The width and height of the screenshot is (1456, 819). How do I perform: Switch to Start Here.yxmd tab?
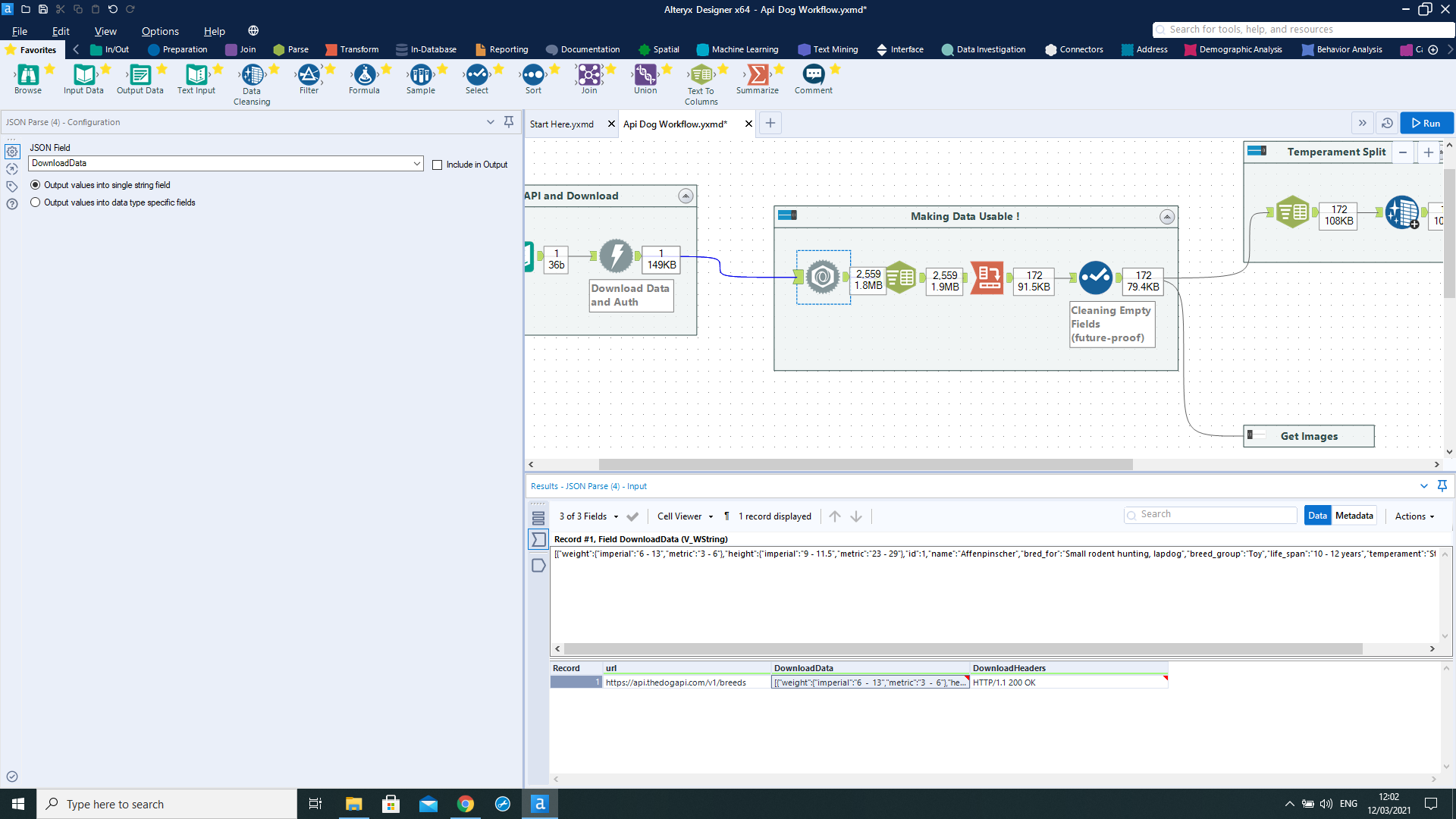pos(562,124)
